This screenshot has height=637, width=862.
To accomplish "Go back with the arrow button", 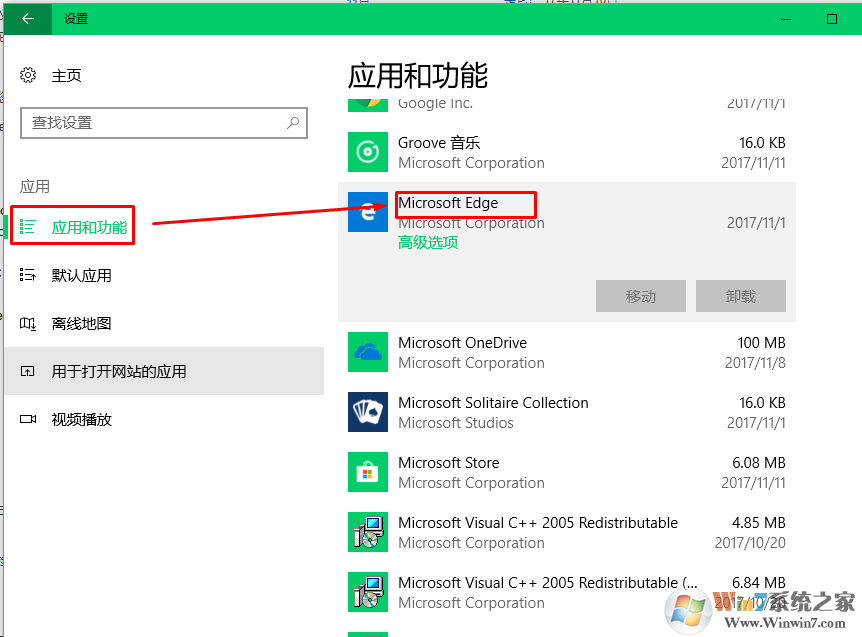I will (27, 19).
